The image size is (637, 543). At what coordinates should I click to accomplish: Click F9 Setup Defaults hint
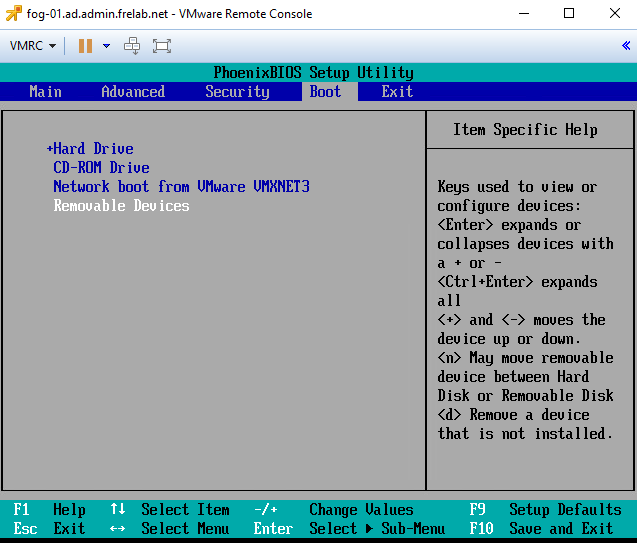point(545,509)
